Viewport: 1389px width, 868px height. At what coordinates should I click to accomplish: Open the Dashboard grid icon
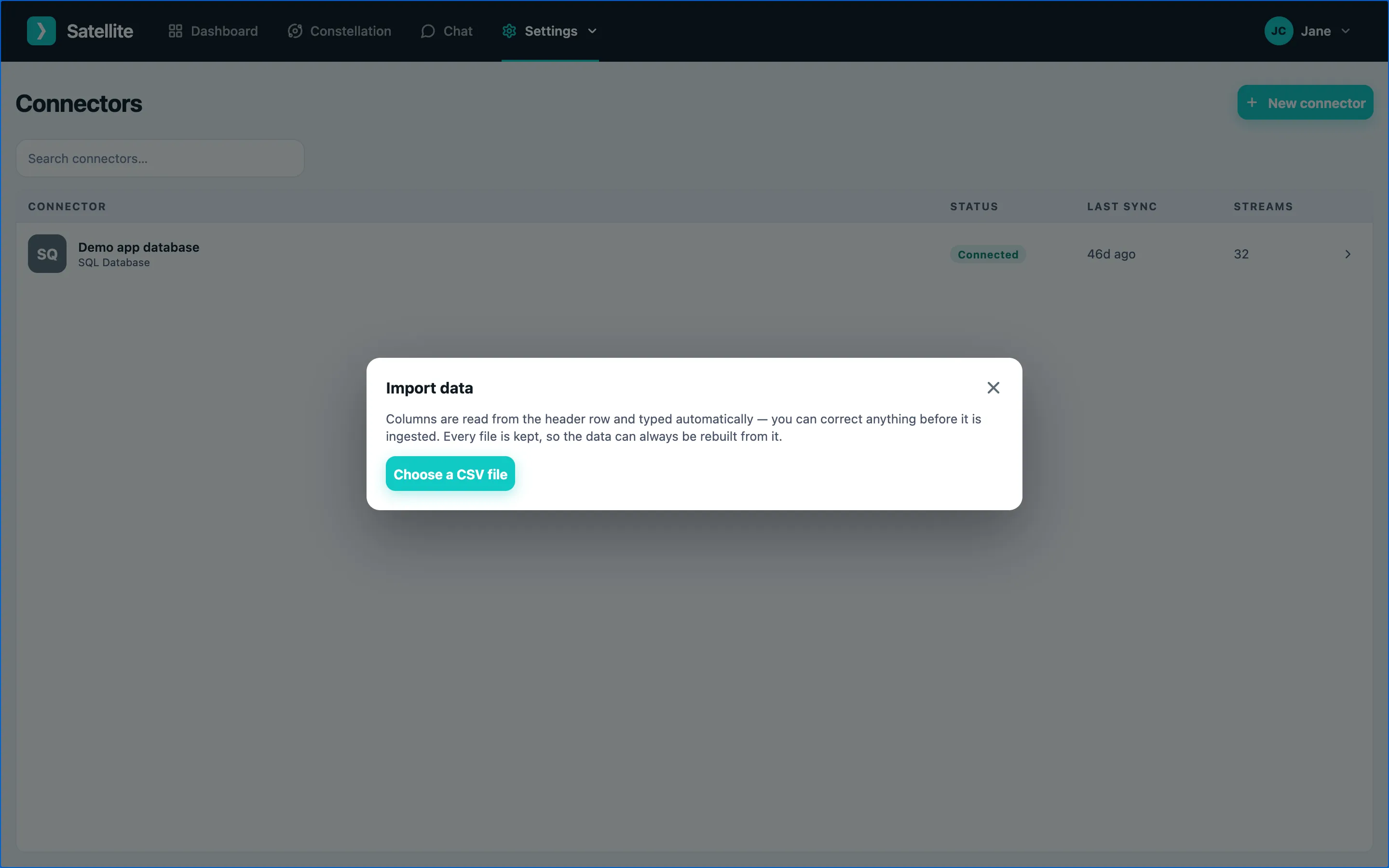(175, 31)
